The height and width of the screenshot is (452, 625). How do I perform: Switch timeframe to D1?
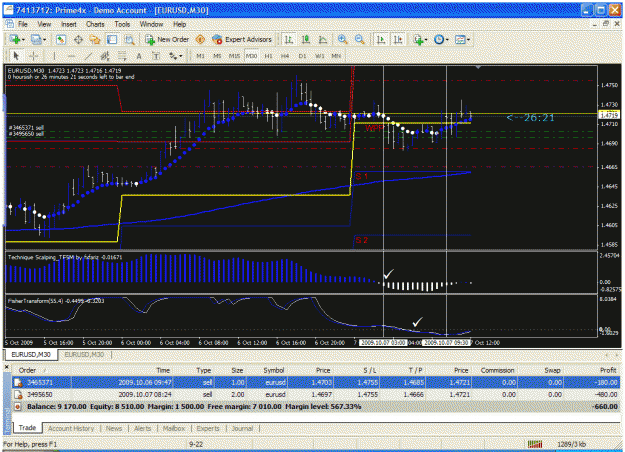coord(303,56)
